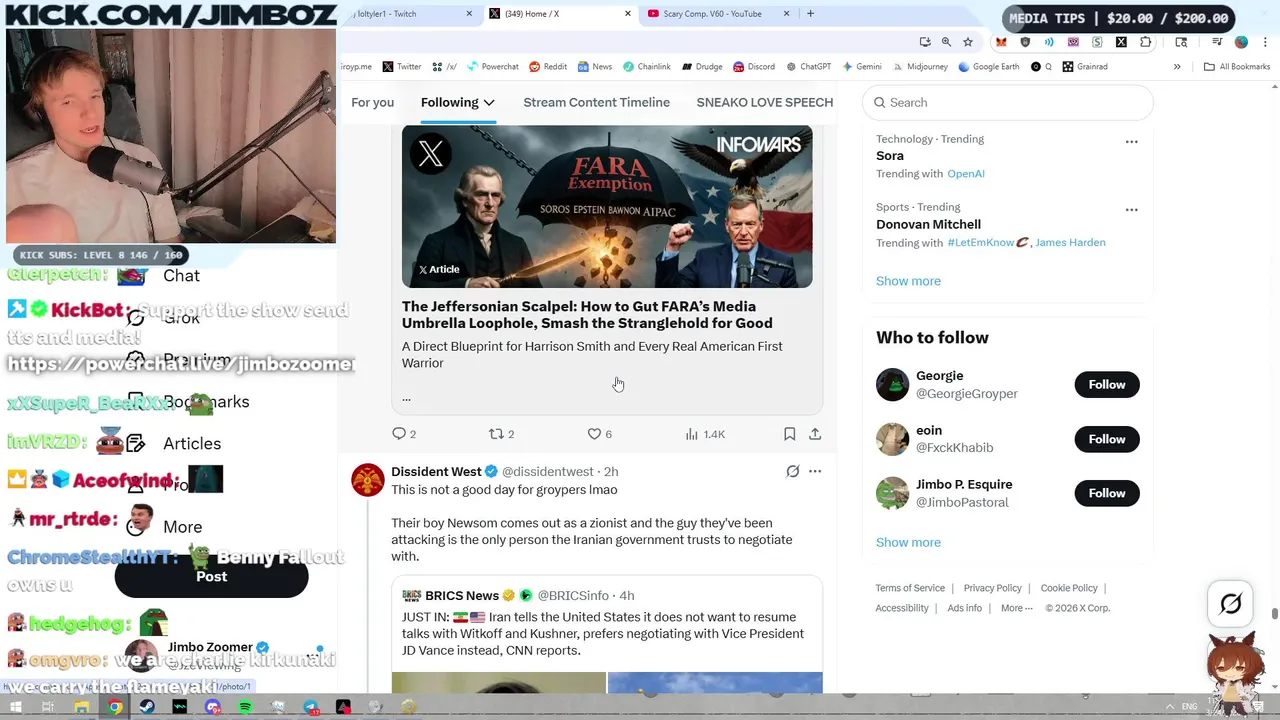Viewport: 1280px width, 720px height.
Task: Share the Jeffersonian Scalpel post
Action: click(x=815, y=434)
